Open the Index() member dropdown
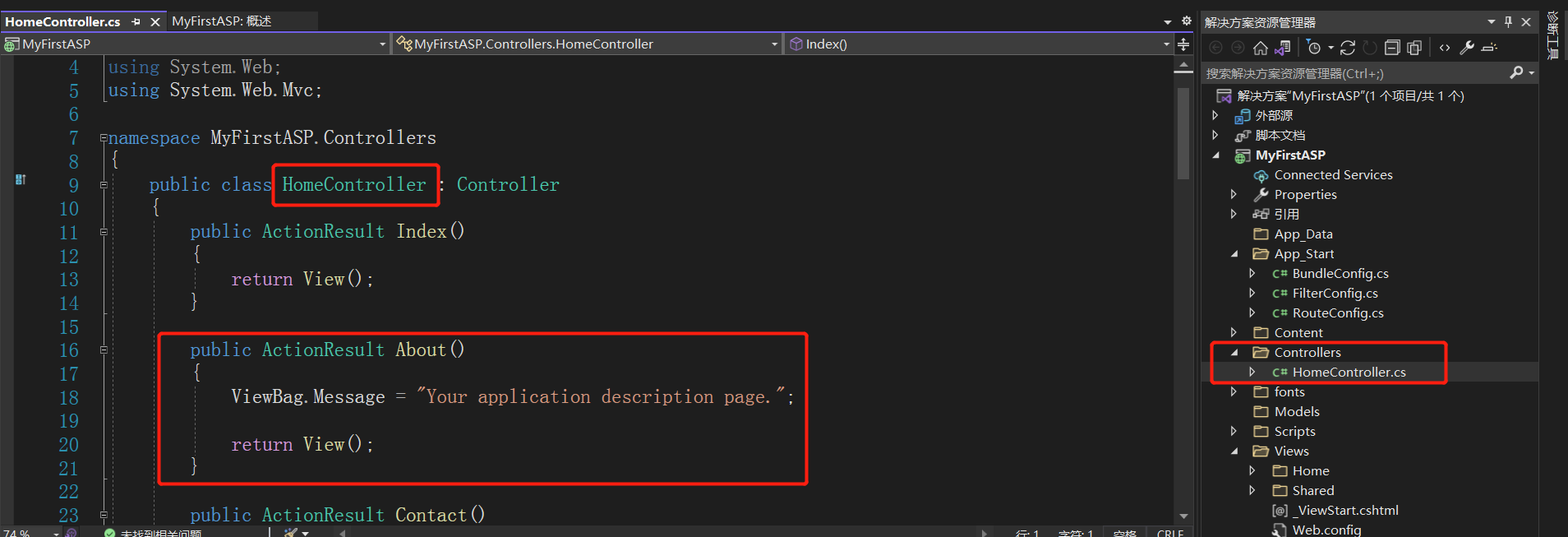Image resolution: width=1568 pixels, height=537 pixels. [x=1166, y=44]
